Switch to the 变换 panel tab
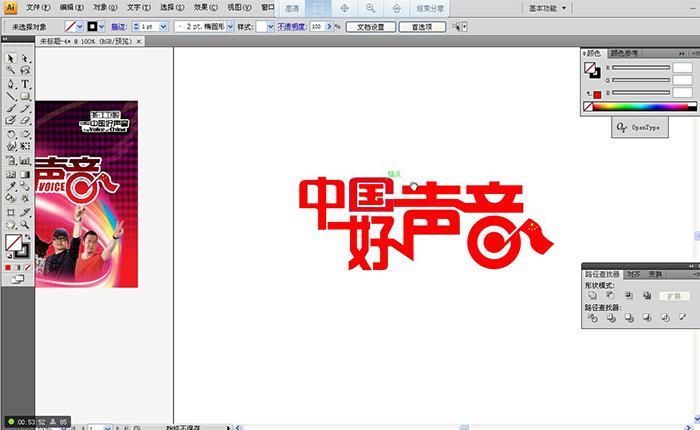 tap(655, 274)
